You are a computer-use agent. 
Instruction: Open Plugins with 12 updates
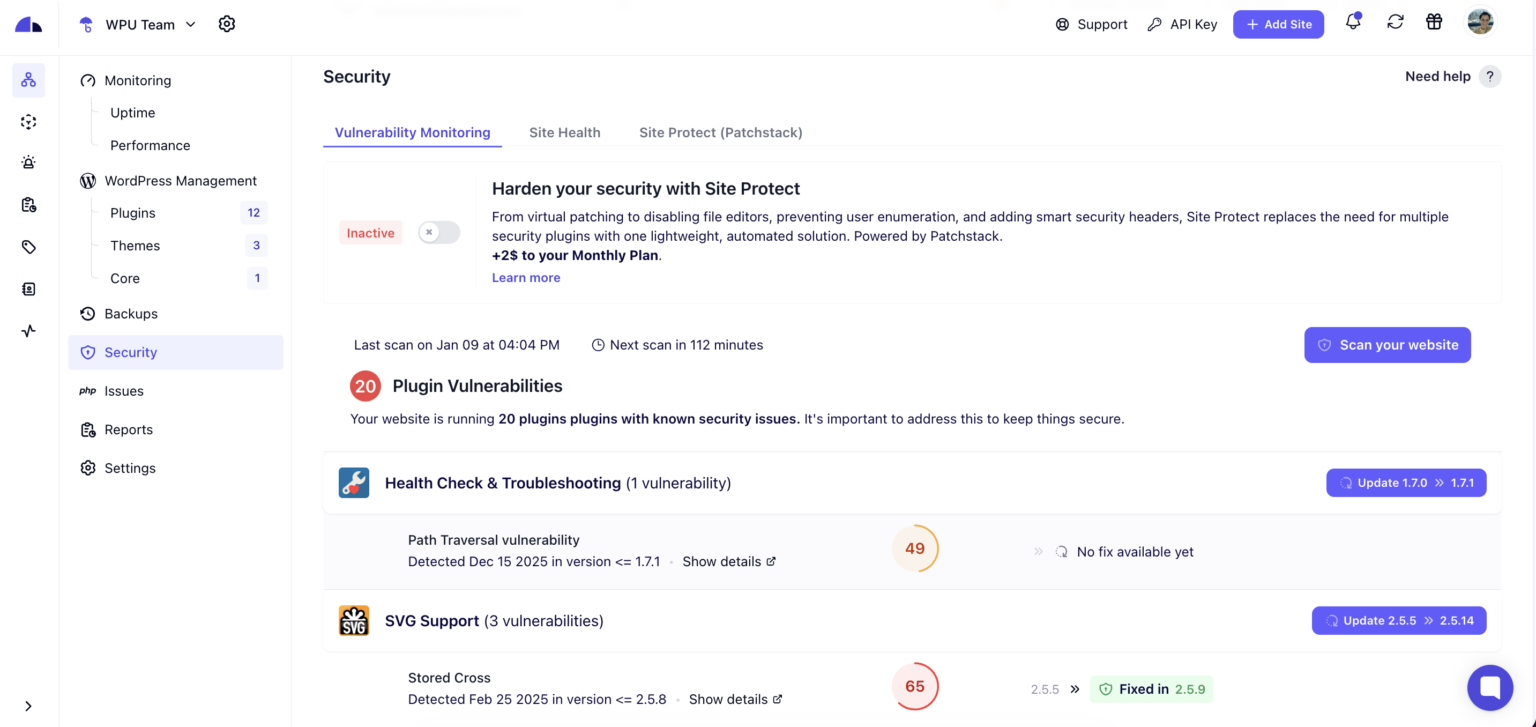[186, 213]
